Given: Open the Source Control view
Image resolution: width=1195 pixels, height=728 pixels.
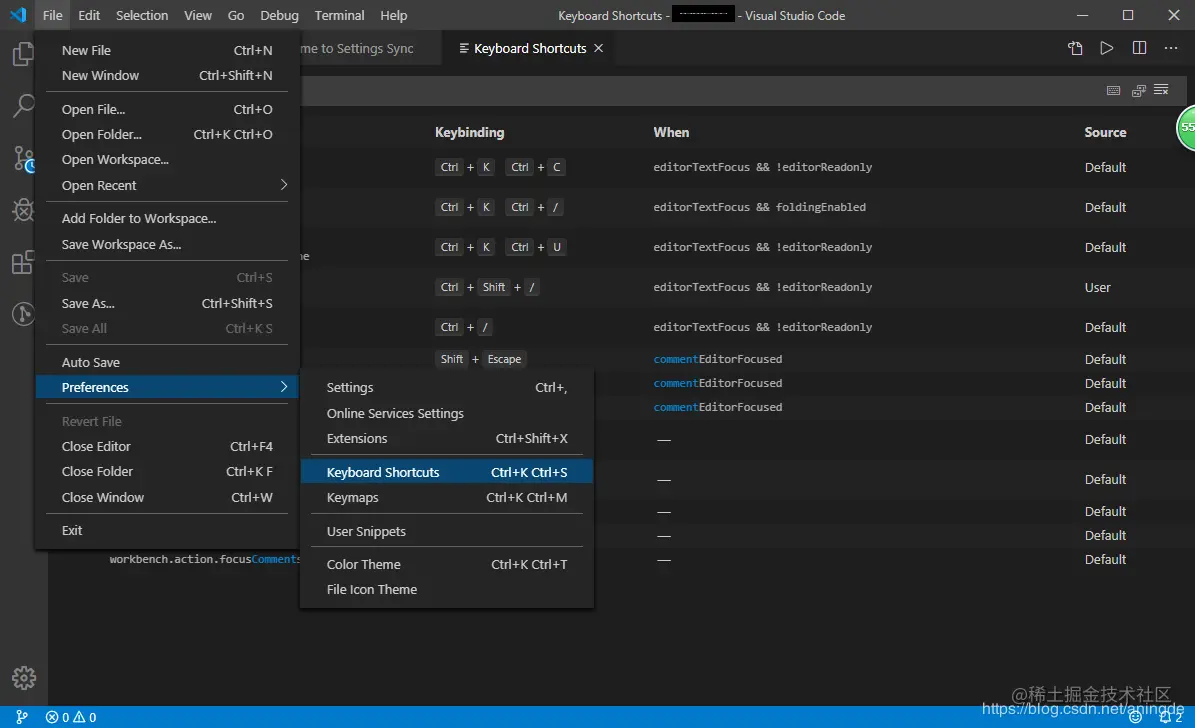Looking at the screenshot, I should coord(23,158).
